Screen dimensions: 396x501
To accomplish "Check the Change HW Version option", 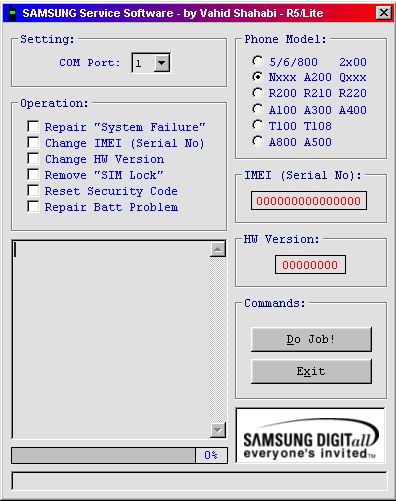I will 33,158.
